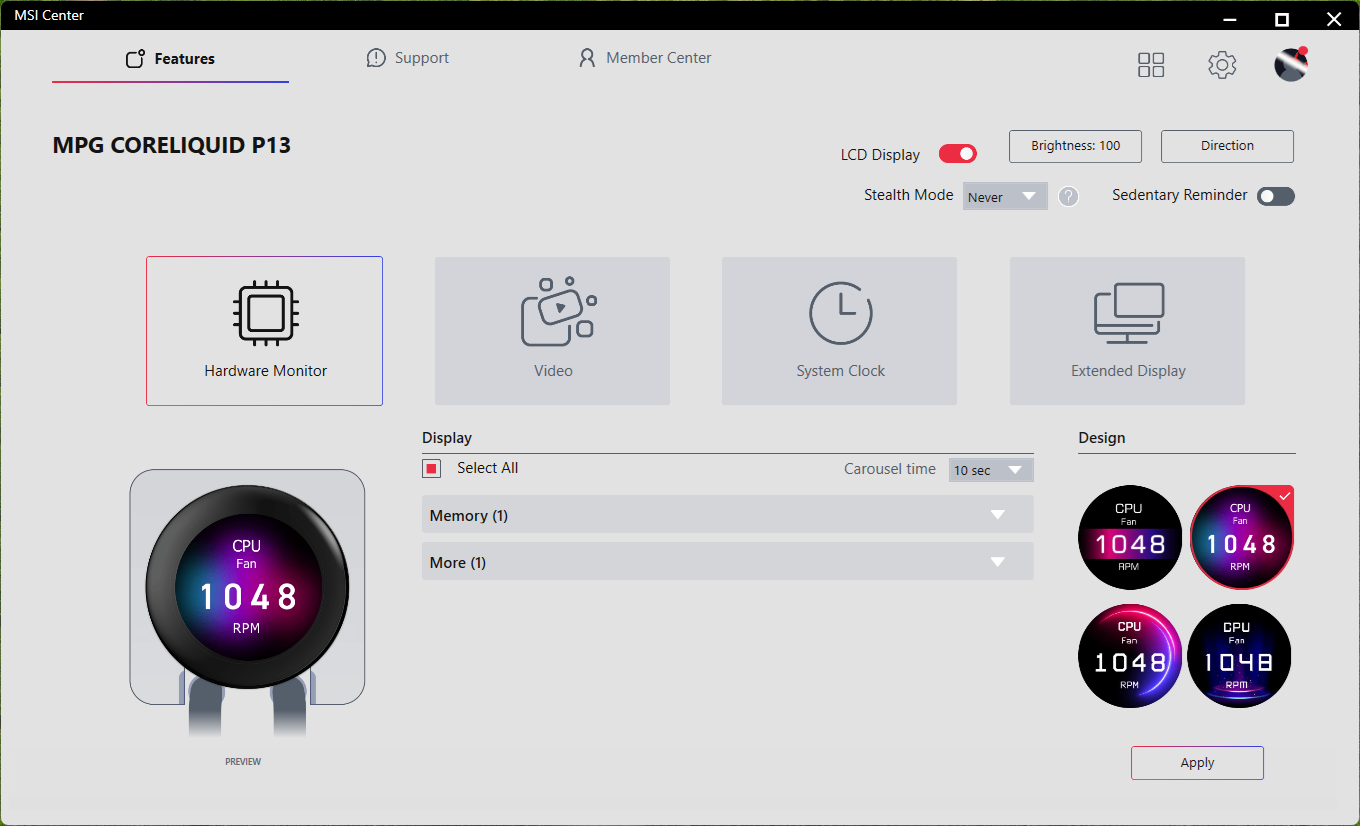Expand the Memory (1) section

coord(727,515)
